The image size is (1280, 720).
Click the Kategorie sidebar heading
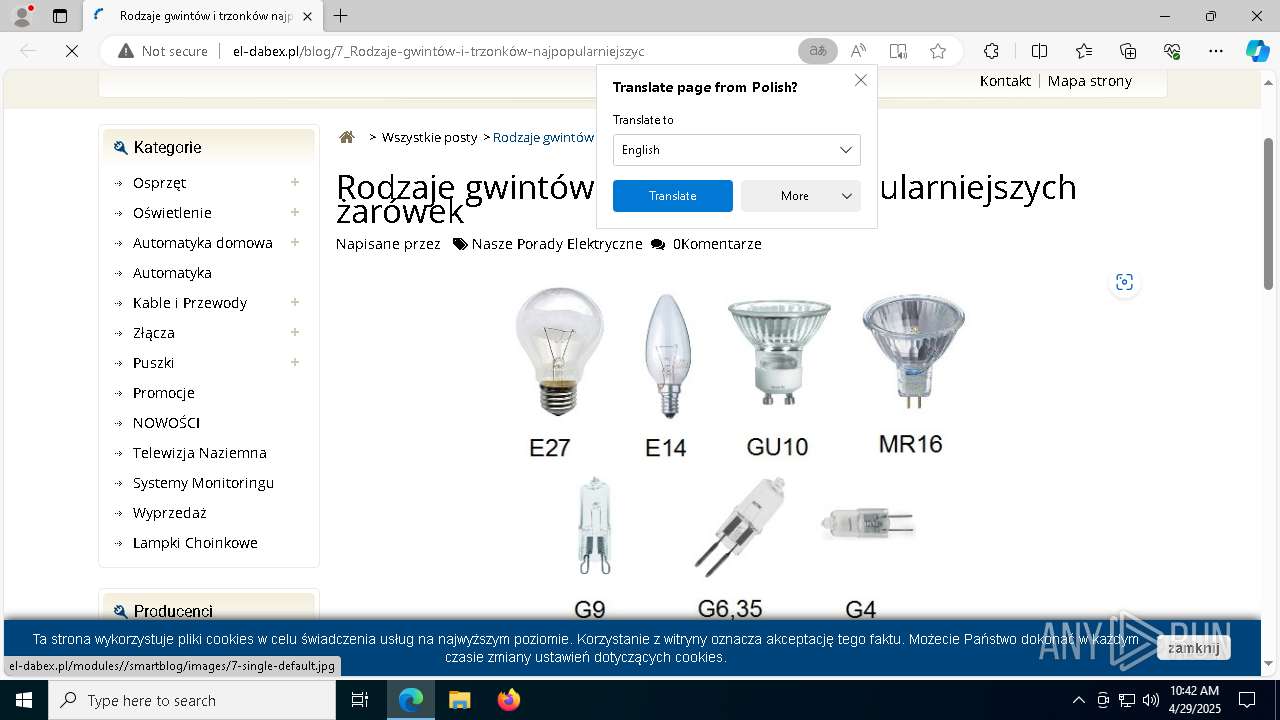(167, 147)
